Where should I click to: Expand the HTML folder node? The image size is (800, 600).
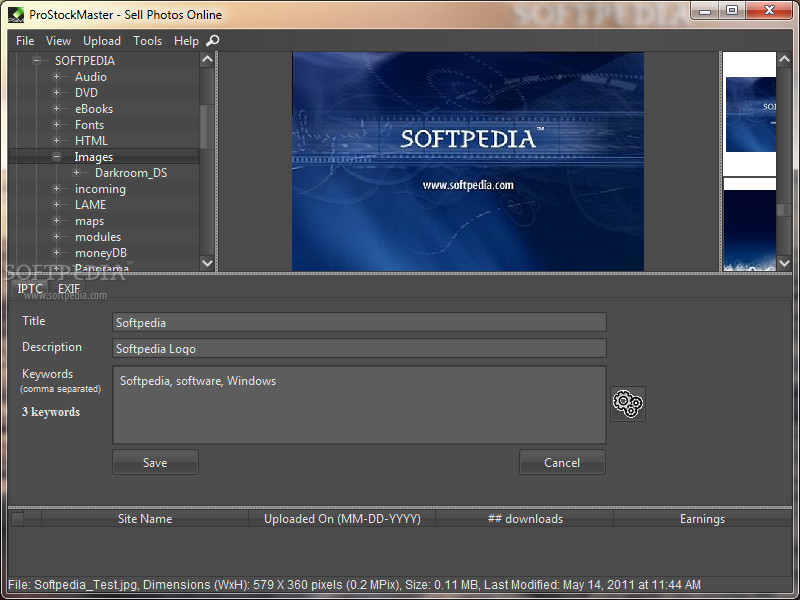pyautogui.click(x=57, y=140)
